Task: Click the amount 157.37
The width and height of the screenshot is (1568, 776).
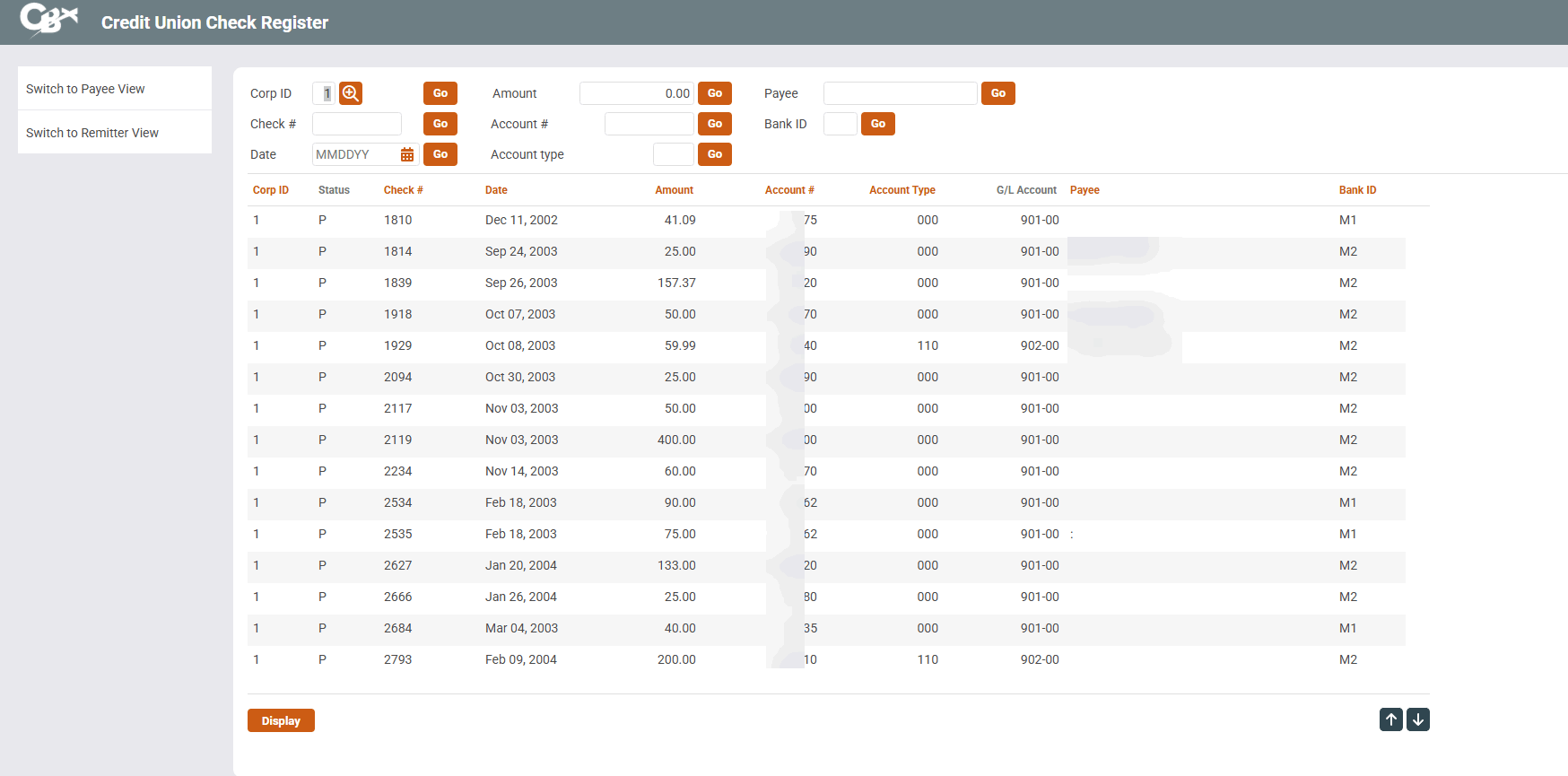Action: click(676, 283)
